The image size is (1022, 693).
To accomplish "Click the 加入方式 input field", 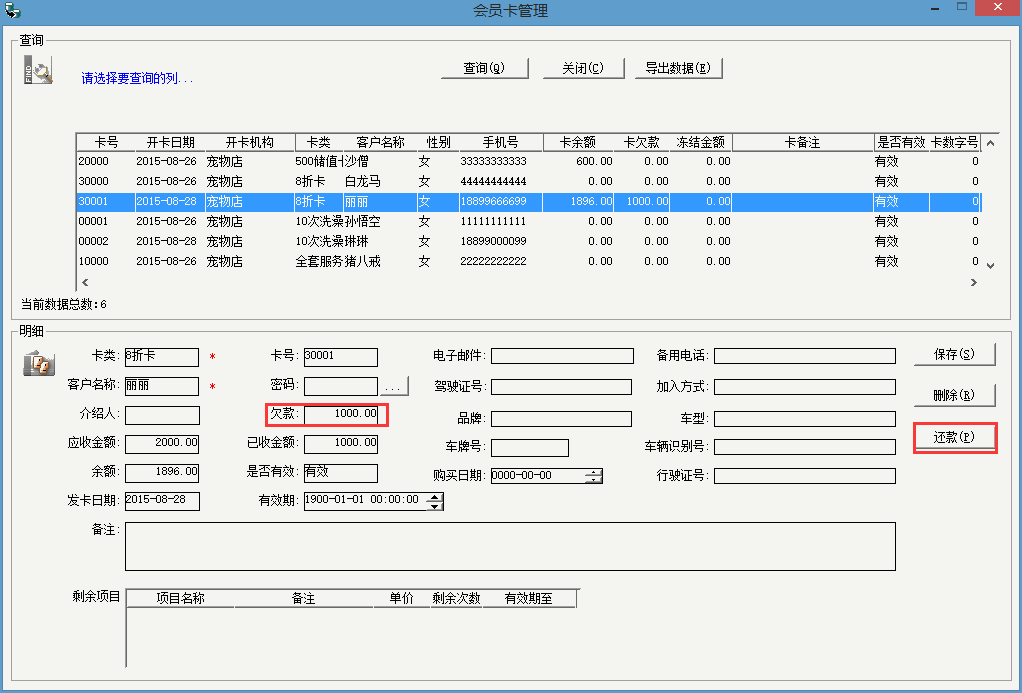I will [805, 387].
